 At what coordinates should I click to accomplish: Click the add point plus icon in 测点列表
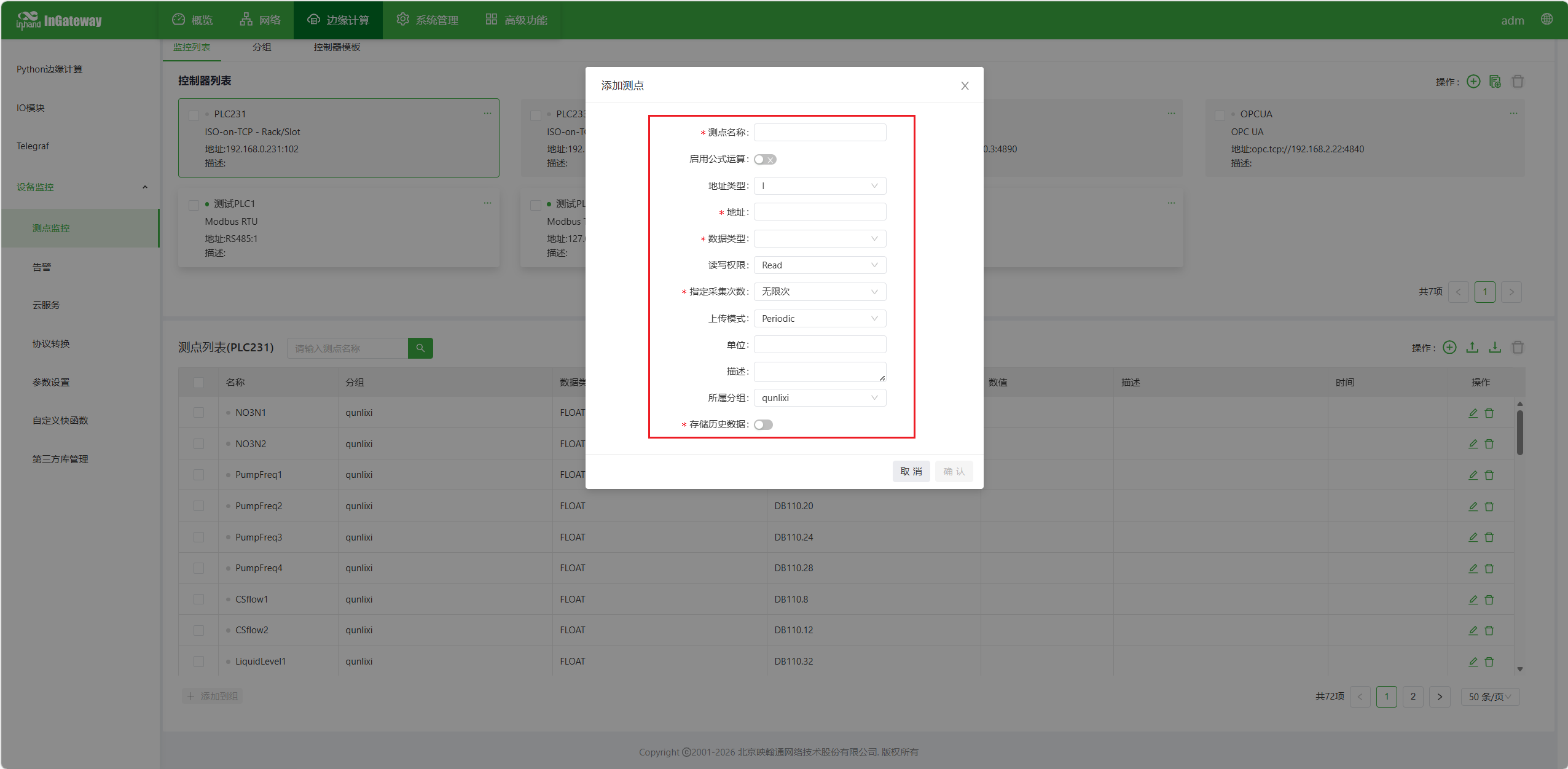(1449, 348)
